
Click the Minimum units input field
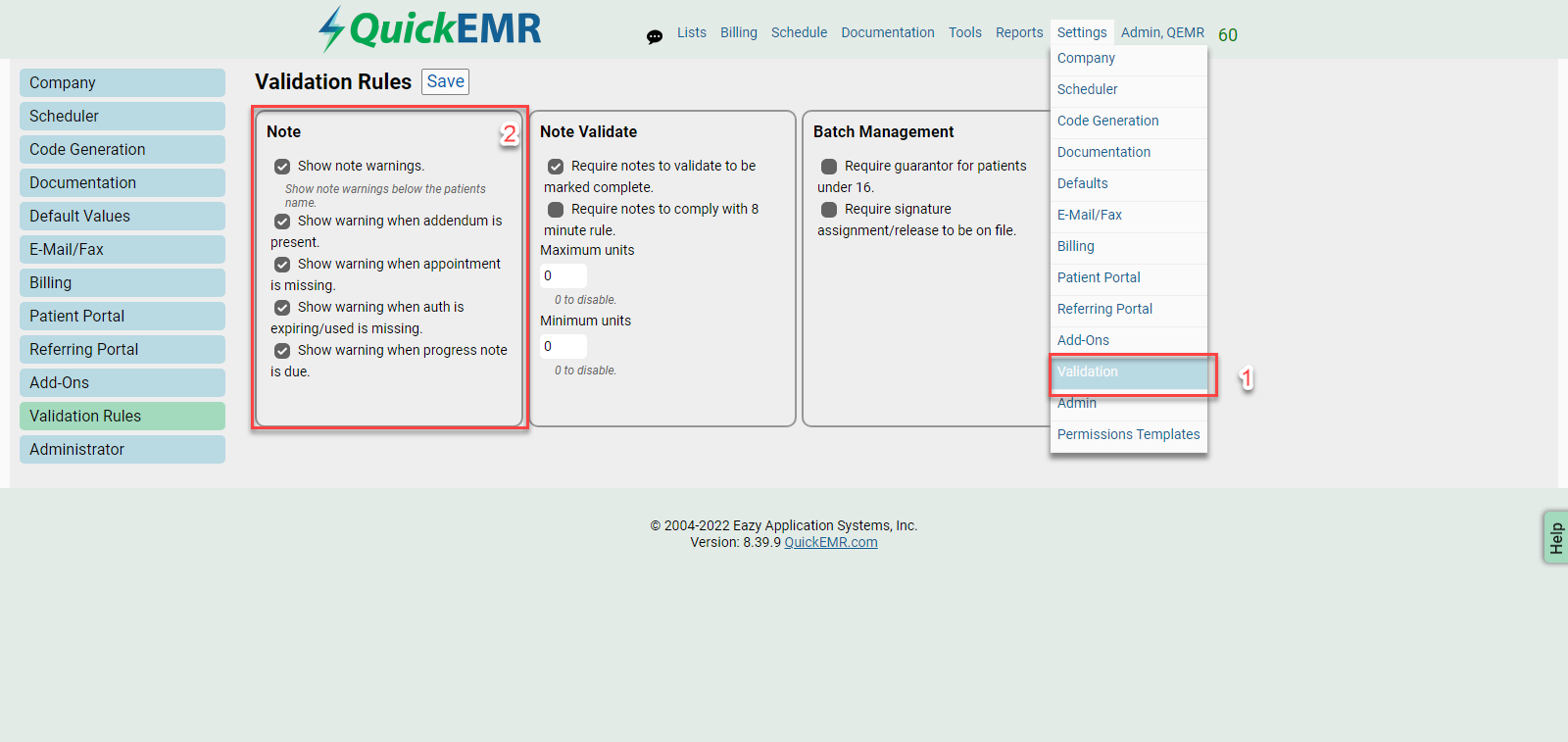click(x=563, y=346)
